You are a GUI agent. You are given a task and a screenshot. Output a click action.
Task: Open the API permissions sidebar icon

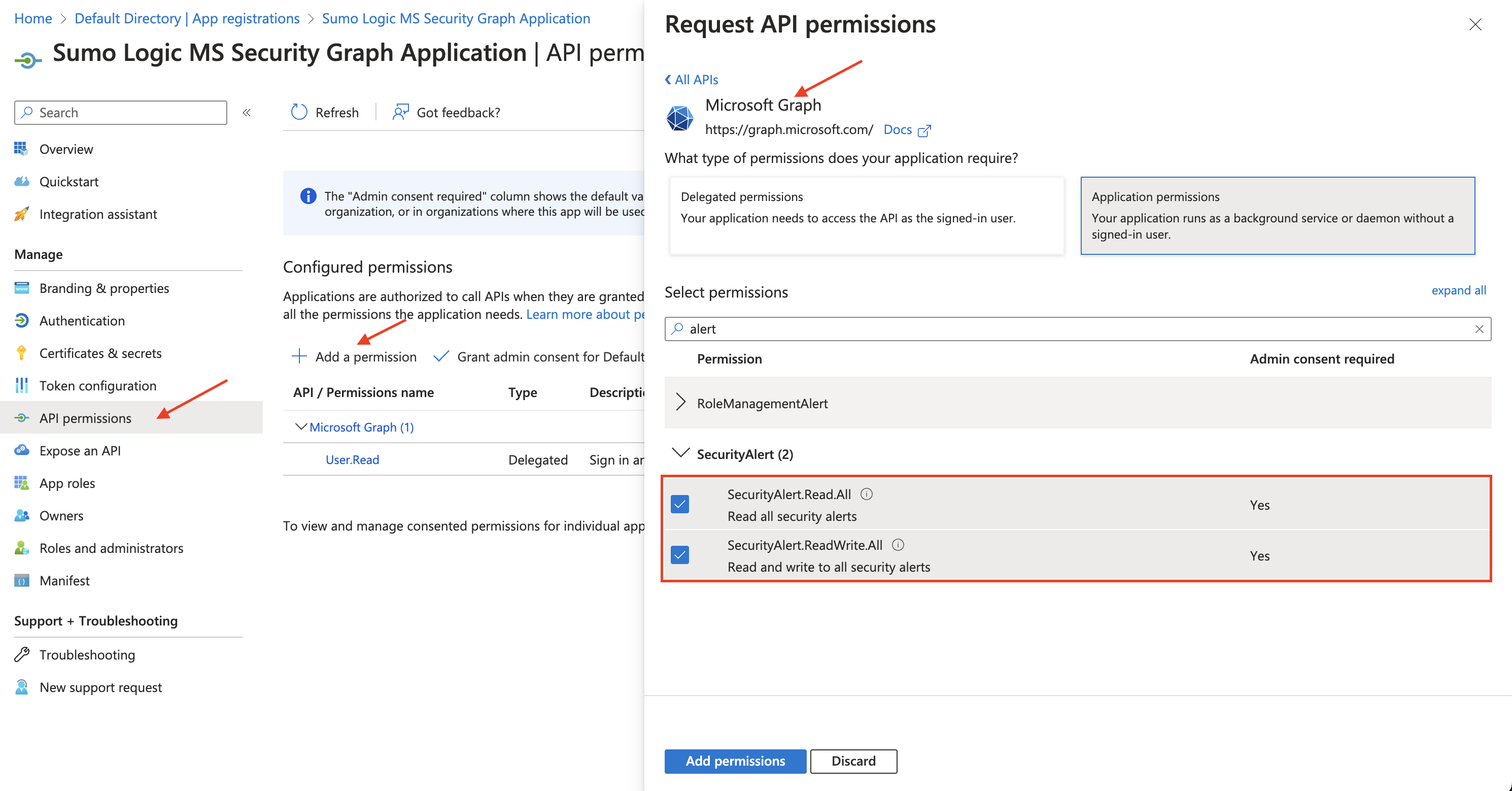(21, 418)
